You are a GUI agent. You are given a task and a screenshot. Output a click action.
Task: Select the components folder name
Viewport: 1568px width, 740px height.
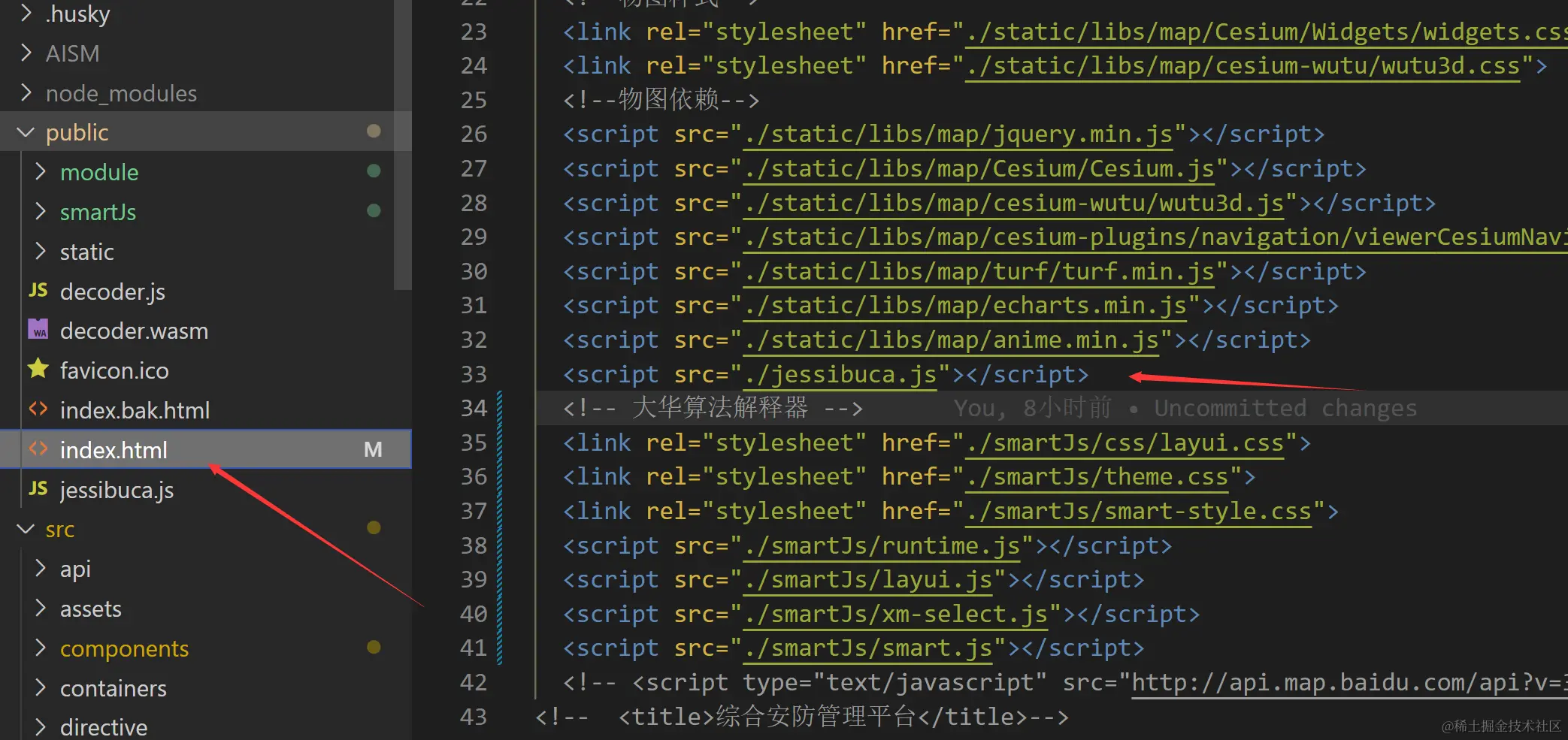click(x=124, y=648)
